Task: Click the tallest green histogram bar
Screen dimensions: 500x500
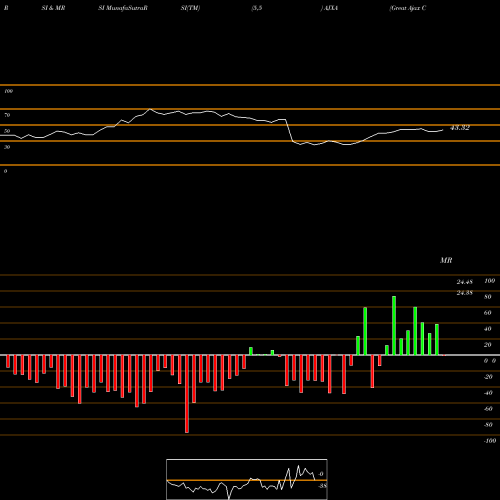Action: pyautogui.click(x=394, y=326)
